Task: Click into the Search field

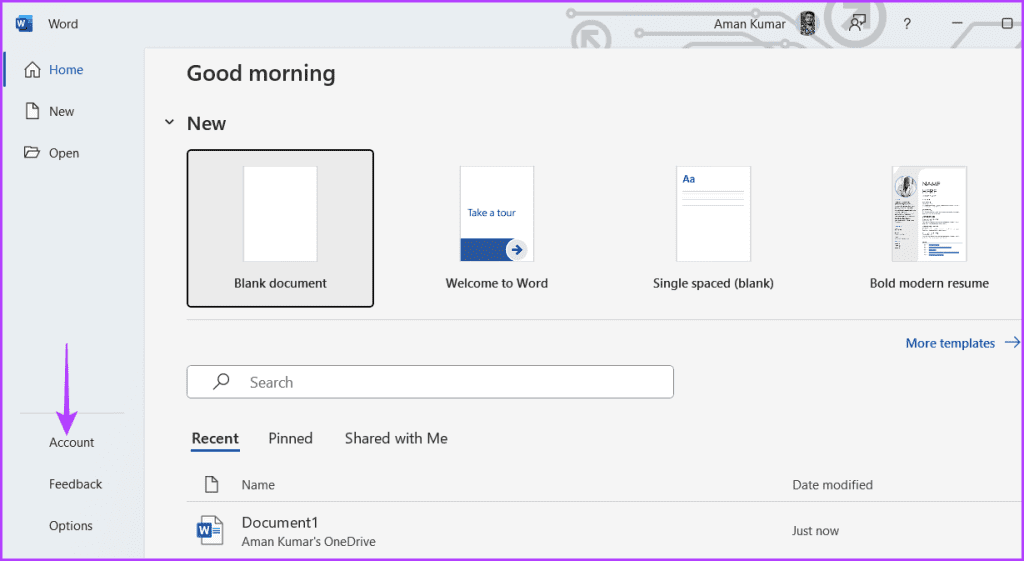Action: (x=430, y=382)
